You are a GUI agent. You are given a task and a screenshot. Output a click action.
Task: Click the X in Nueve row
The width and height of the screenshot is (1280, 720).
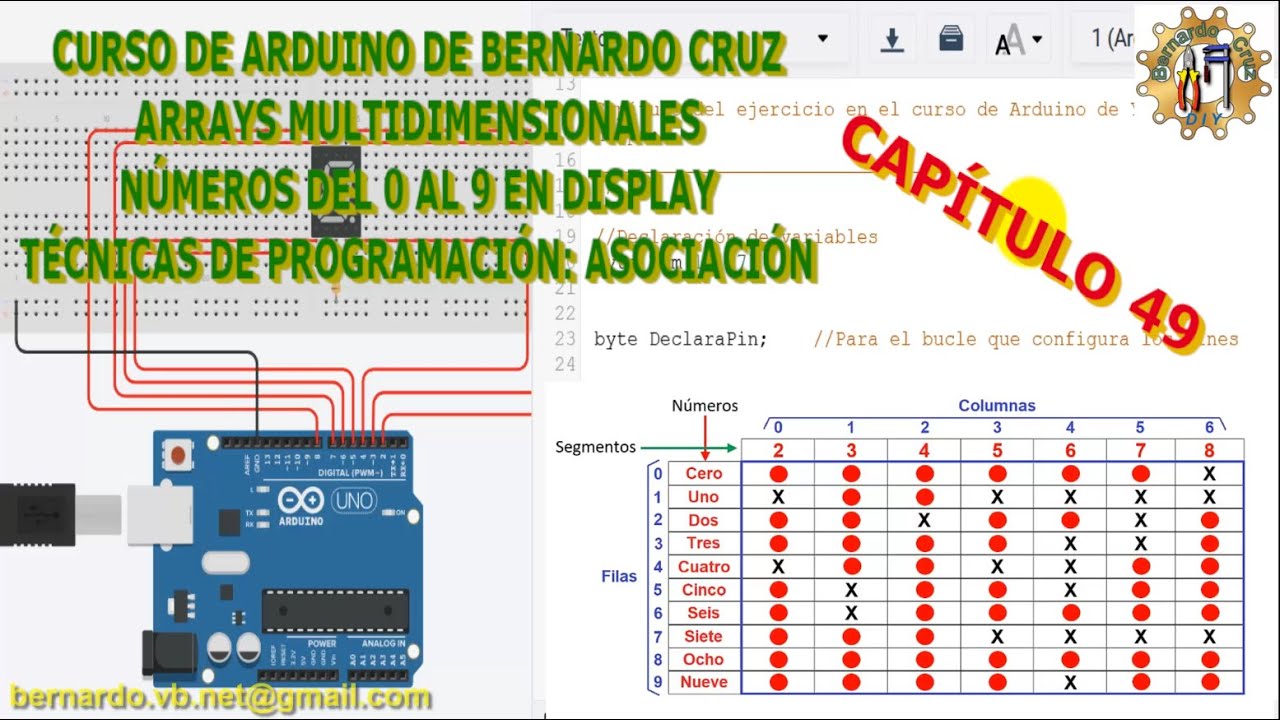click(1070, 683)
